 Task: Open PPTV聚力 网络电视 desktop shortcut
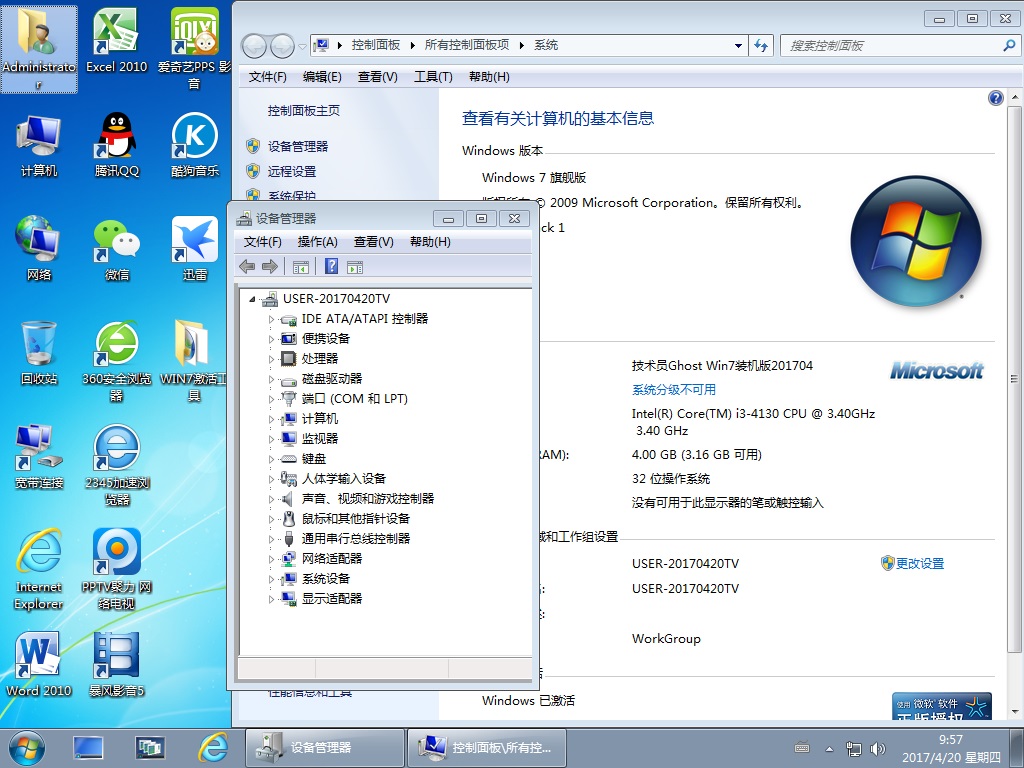[x=116, y=569]
